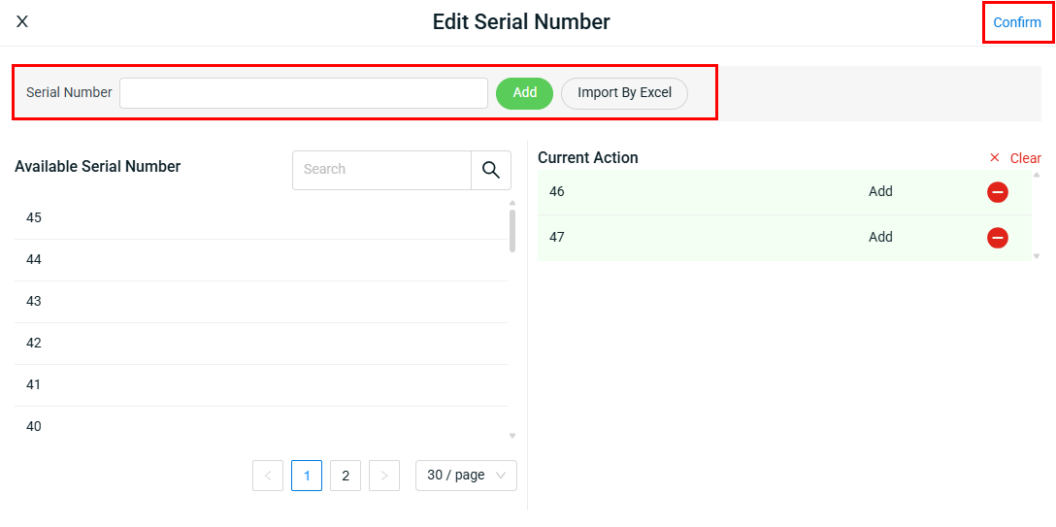Go to the next page arrow
The image size is (1056, 527).
(x=384, y=476)
